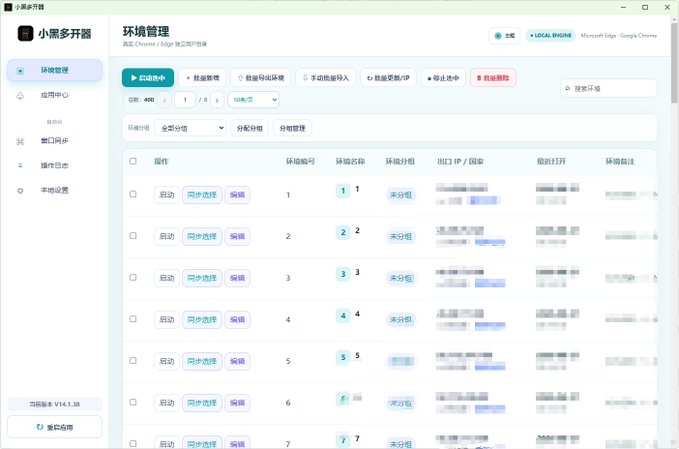Image resolution: width=679 pixels, height=449 pixels.
Task: Click 编辑 for environment 2
Action: [x=237, y=236]
